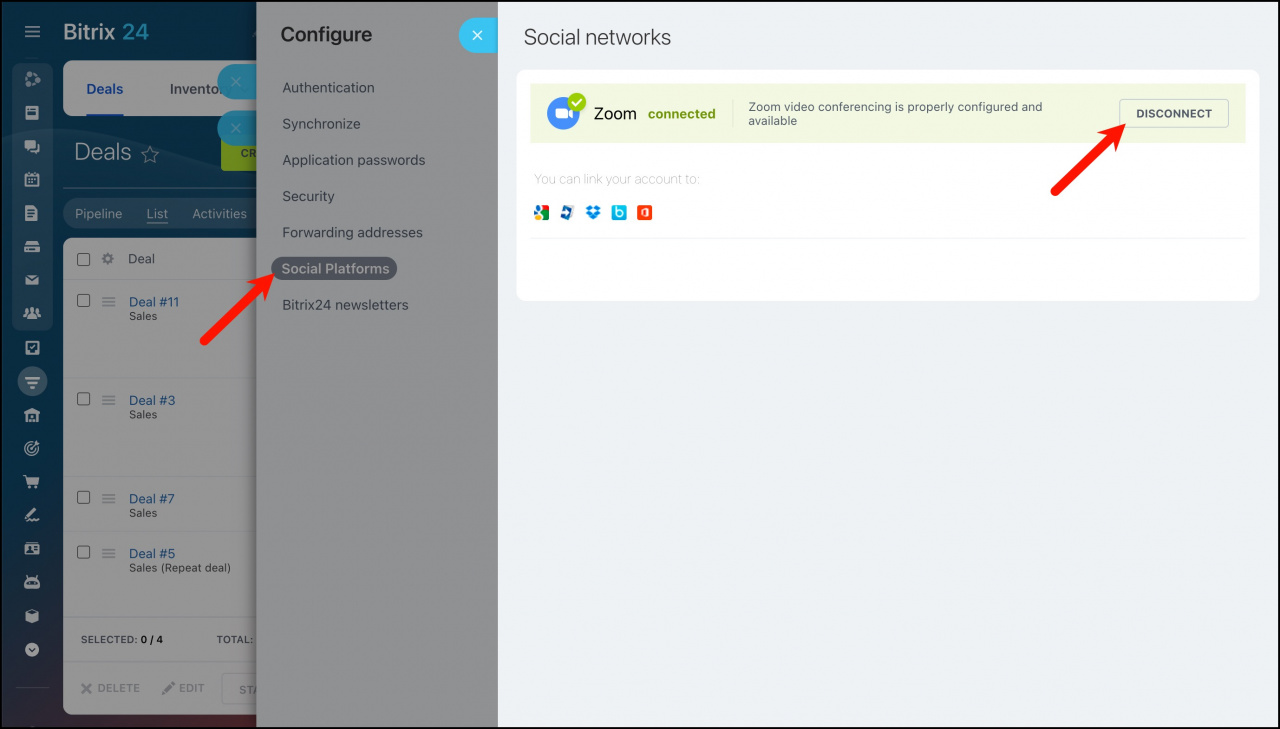Open Application passwords section
This screenshot has height=729, width=1280.
tap(353, 160)
